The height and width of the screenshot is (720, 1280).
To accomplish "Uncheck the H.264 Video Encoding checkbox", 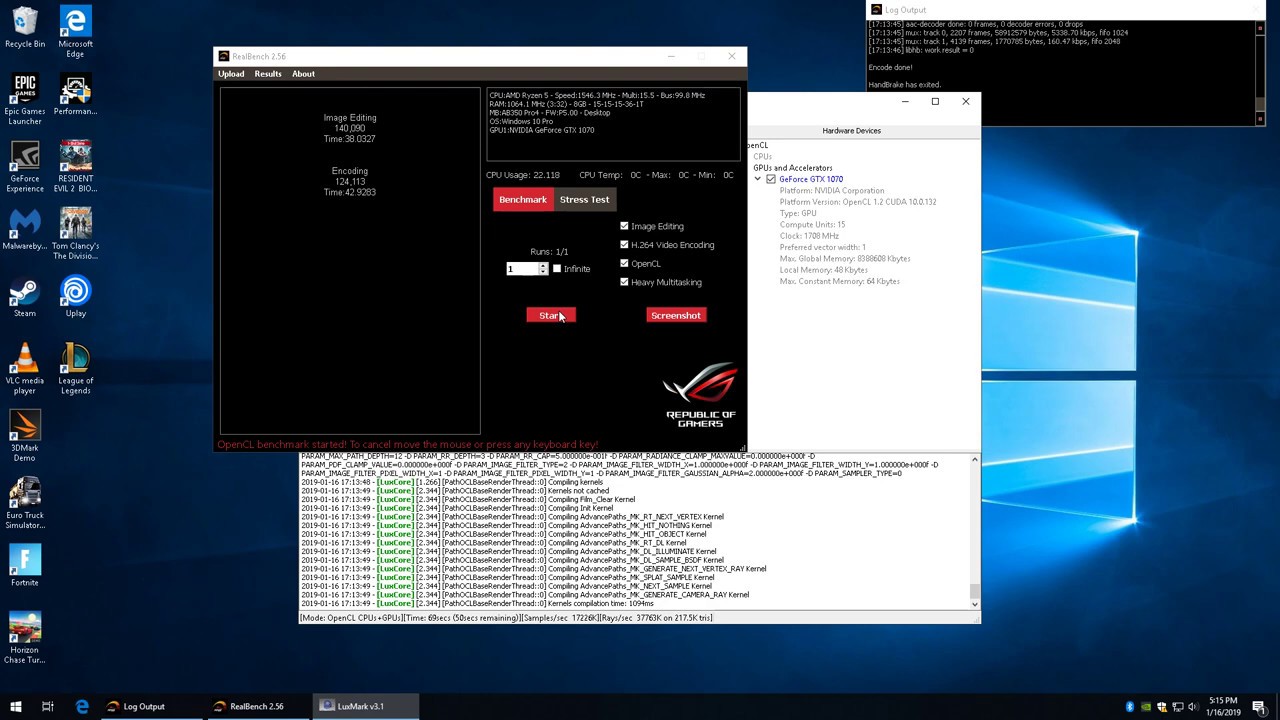I will tap(624, 244).
